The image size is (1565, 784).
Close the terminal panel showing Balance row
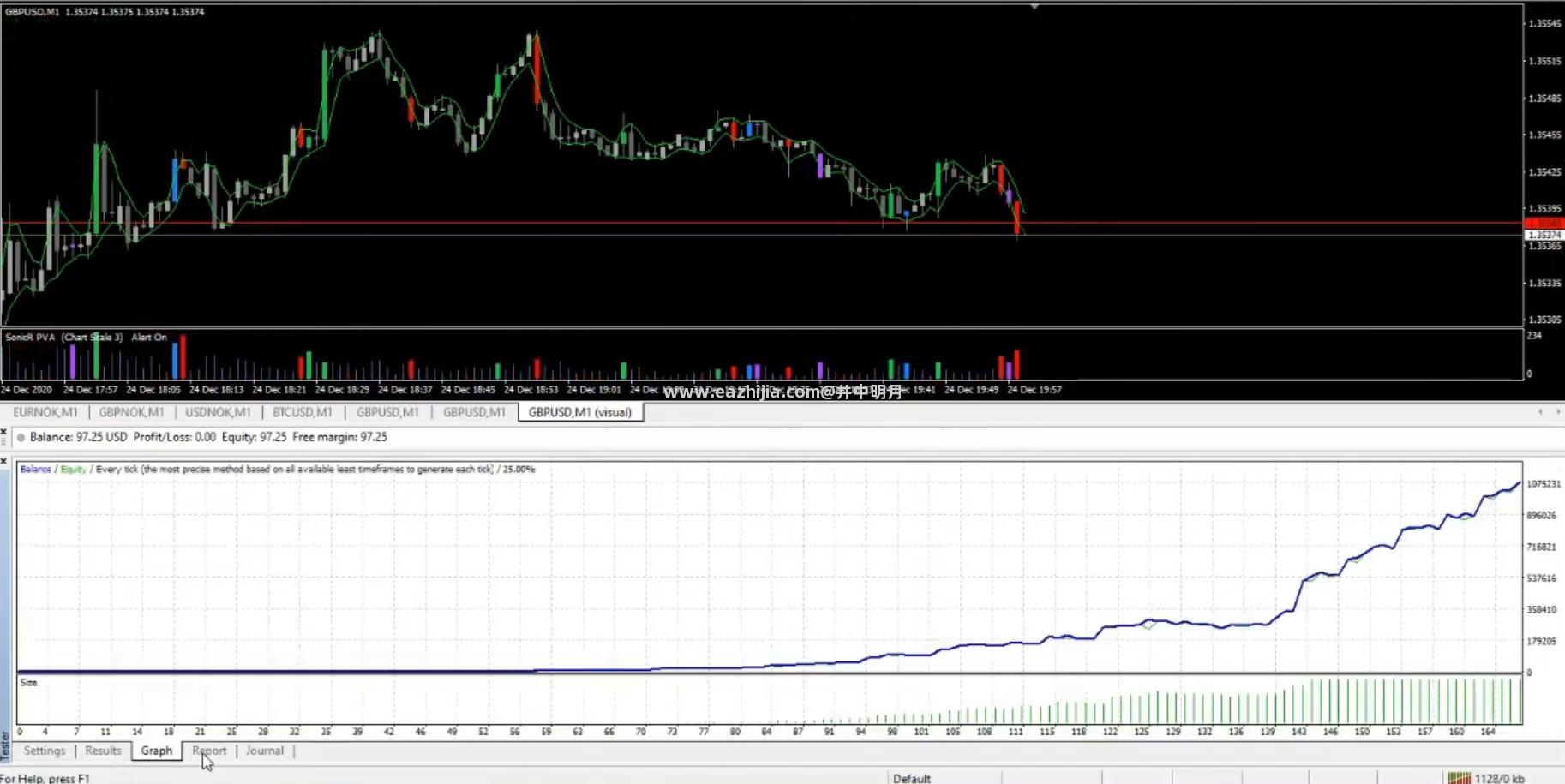pyautogui.click(x=4, y=431)
